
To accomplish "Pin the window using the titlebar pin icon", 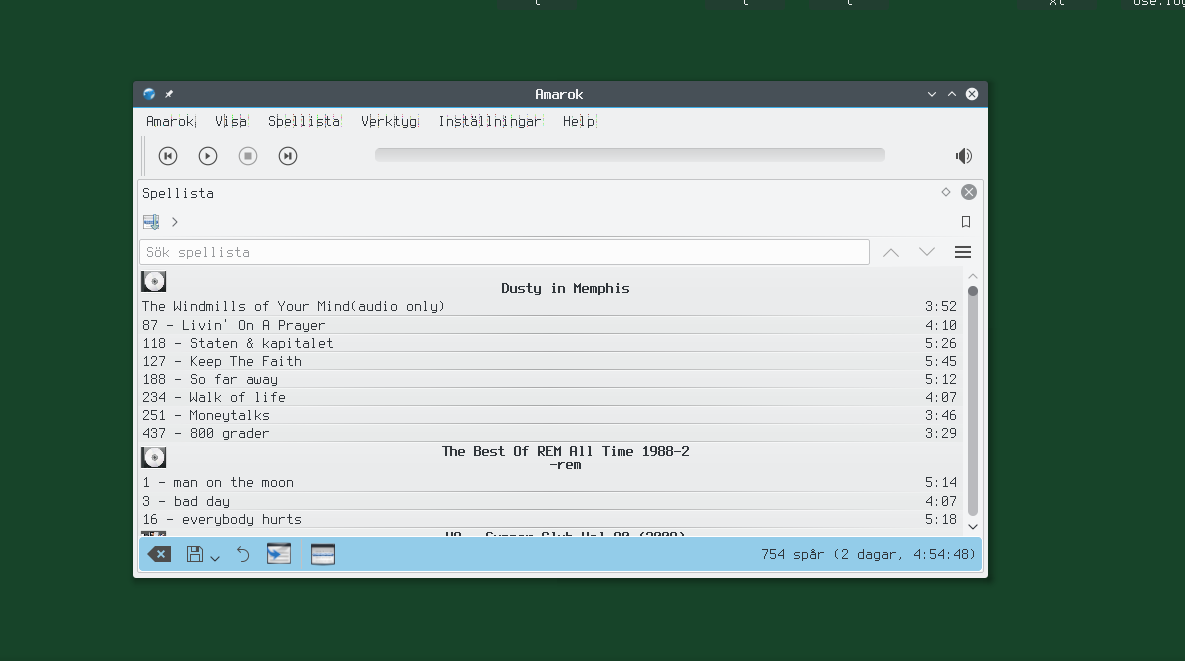I will coord(169,94).
